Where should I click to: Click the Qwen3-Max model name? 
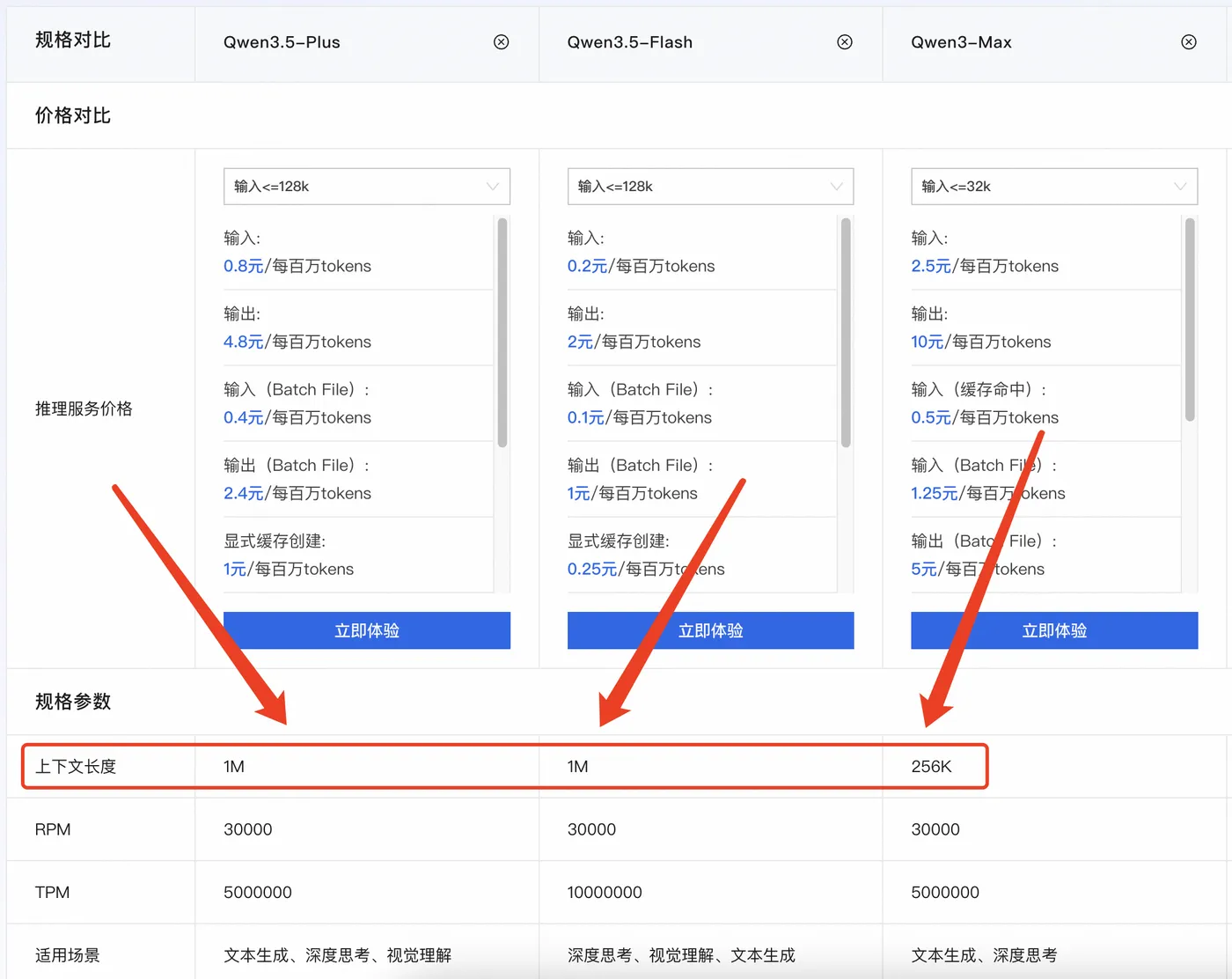click(x=961, y=42)
